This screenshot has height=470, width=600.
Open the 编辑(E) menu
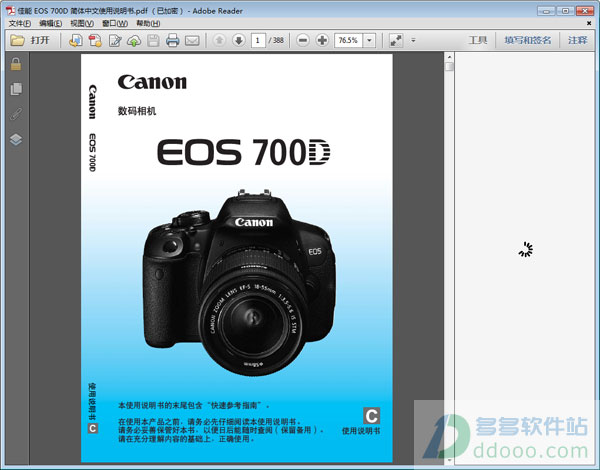(x=51, y=23)
